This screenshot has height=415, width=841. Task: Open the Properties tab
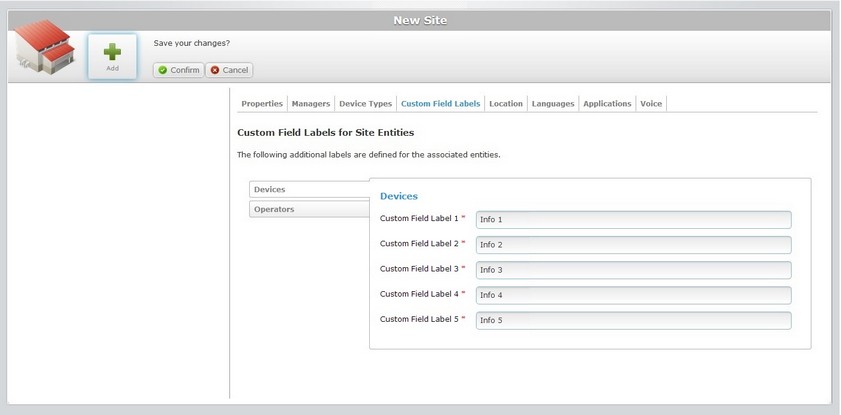coord(262,104)
